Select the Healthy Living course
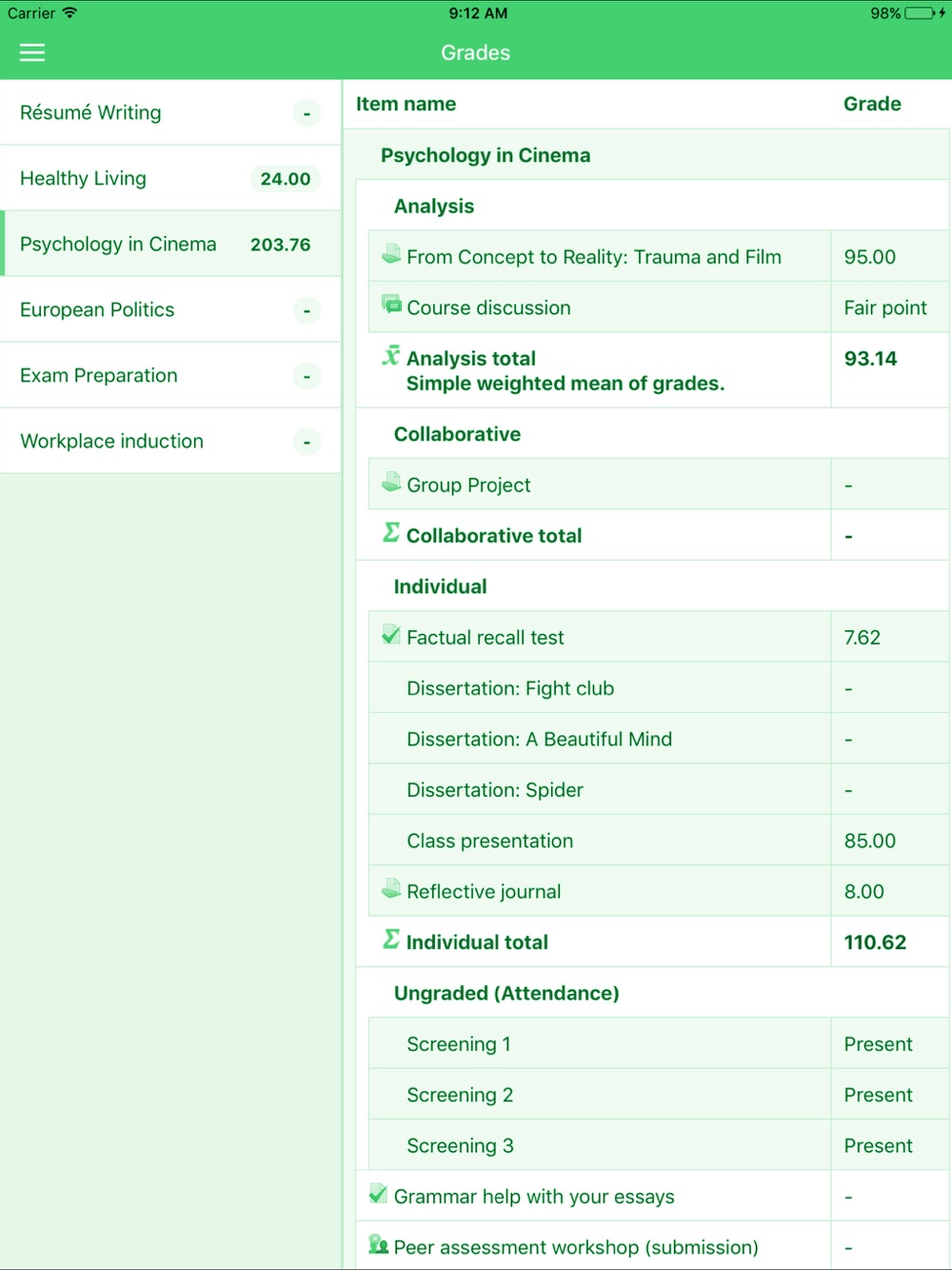952x1270 pixels. tap(170, 178)
